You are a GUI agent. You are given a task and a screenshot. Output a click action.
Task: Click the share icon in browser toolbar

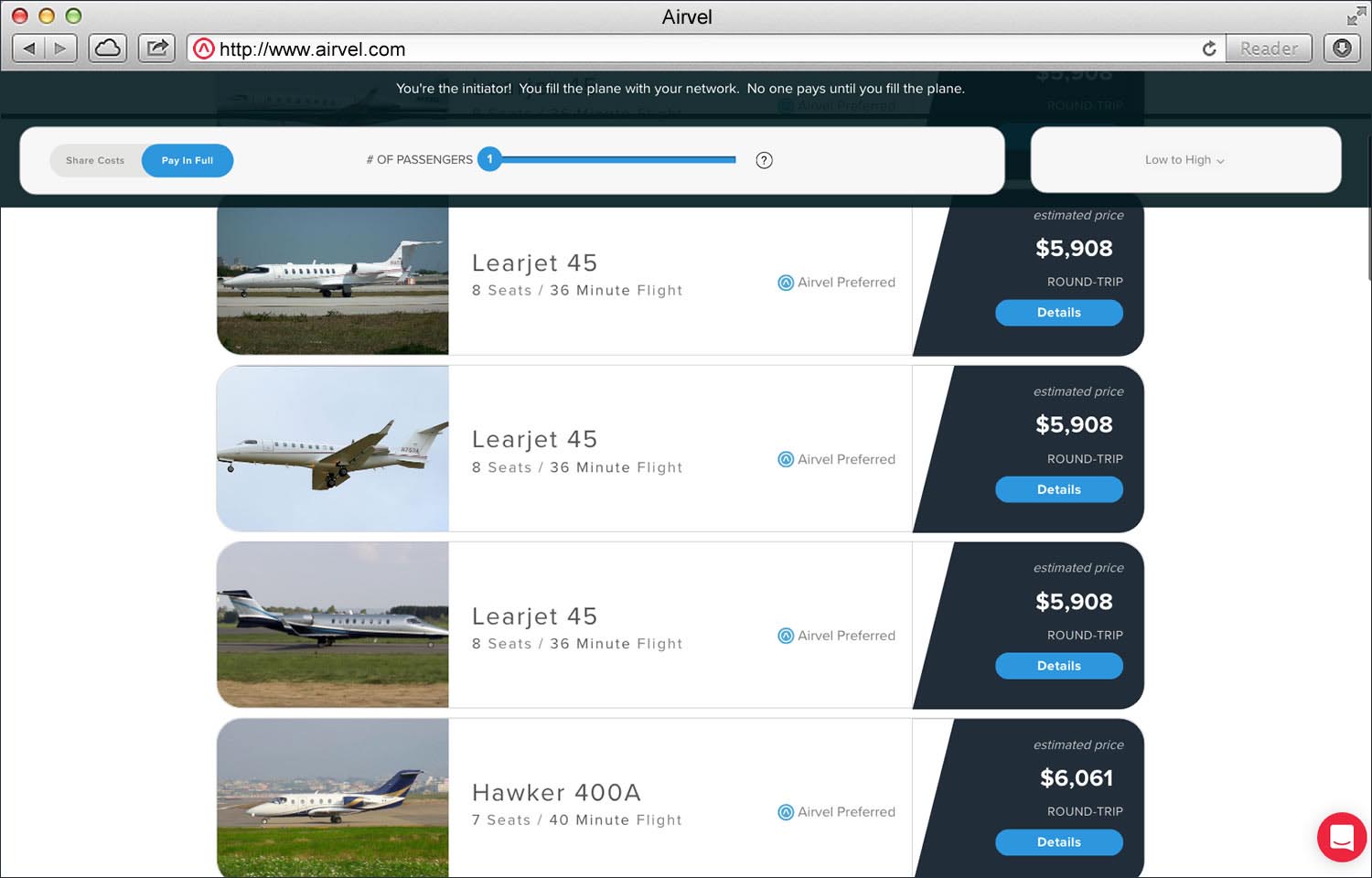coord(157,48)
